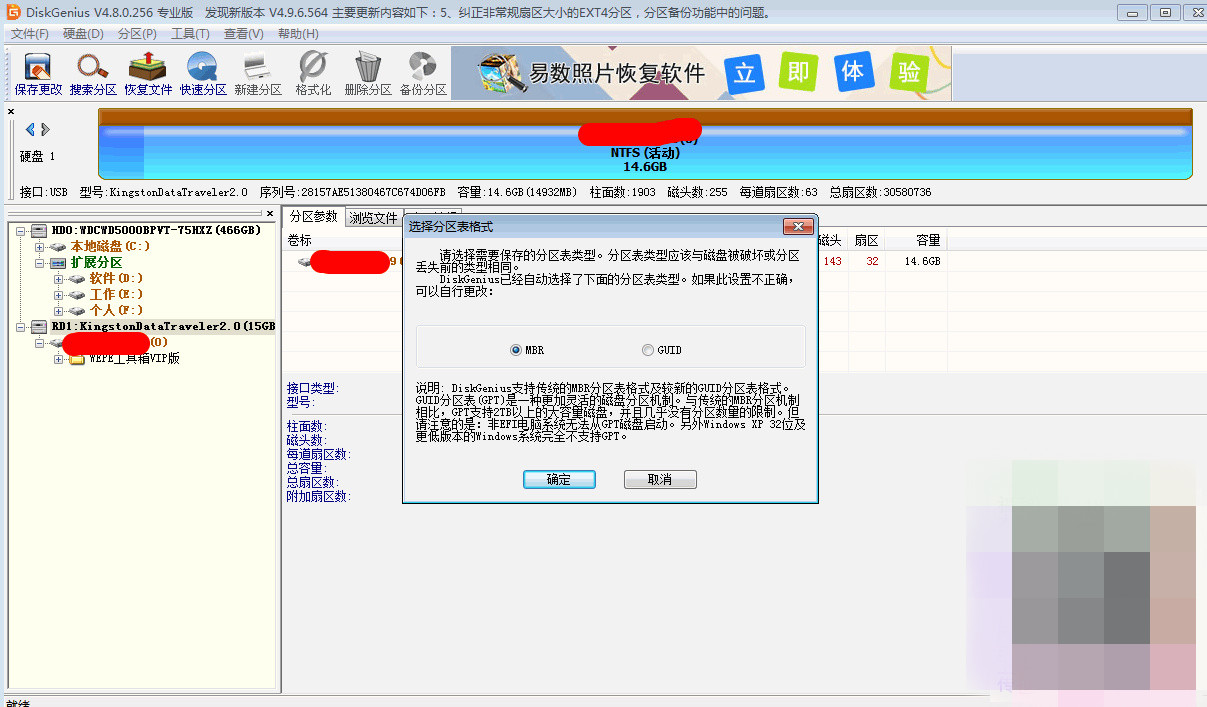This screenshot has height=707, width=1207.
Task: Click the 搜索分区 (Search Partitions) toolbar icon
Action: pos(93,74)
